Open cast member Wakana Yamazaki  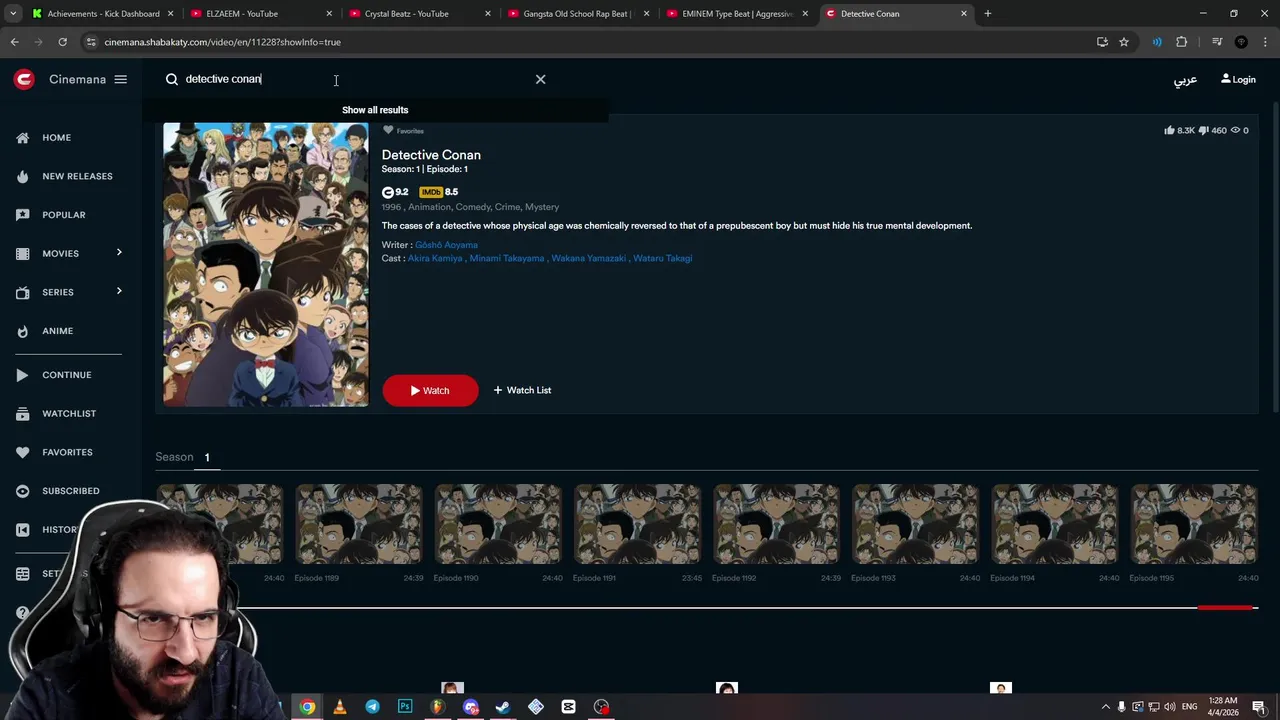point(589,258)
